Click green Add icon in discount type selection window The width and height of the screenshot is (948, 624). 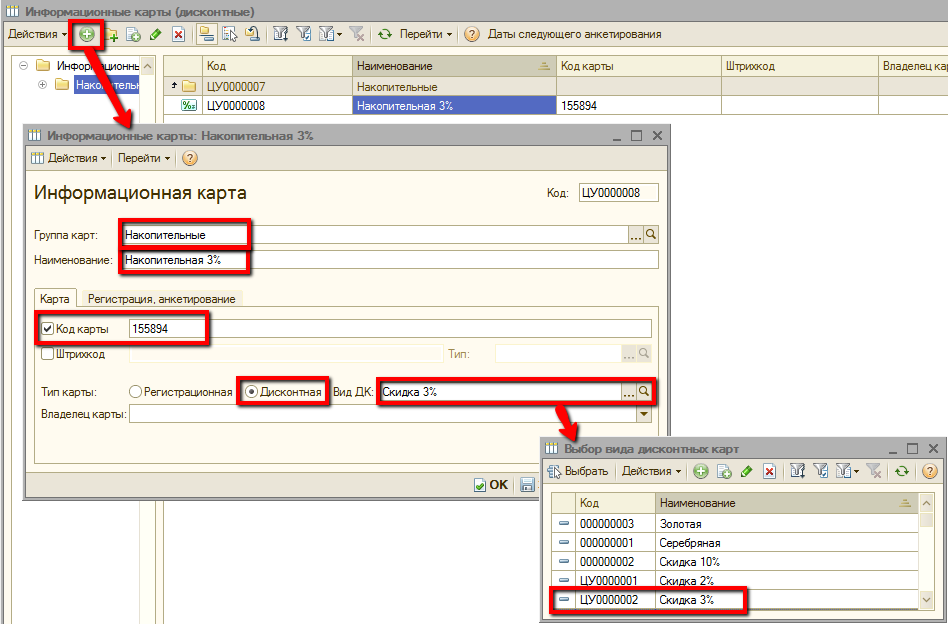(701, 471)
